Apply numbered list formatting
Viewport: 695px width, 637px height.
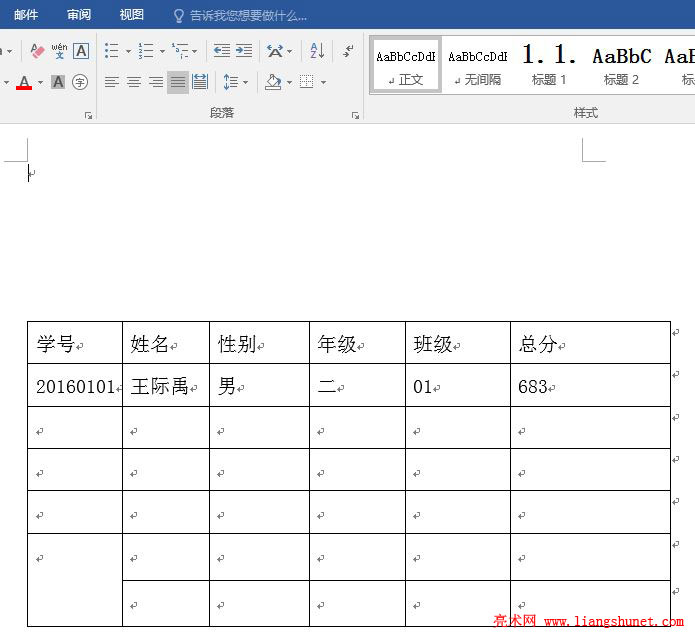[146, 51]
